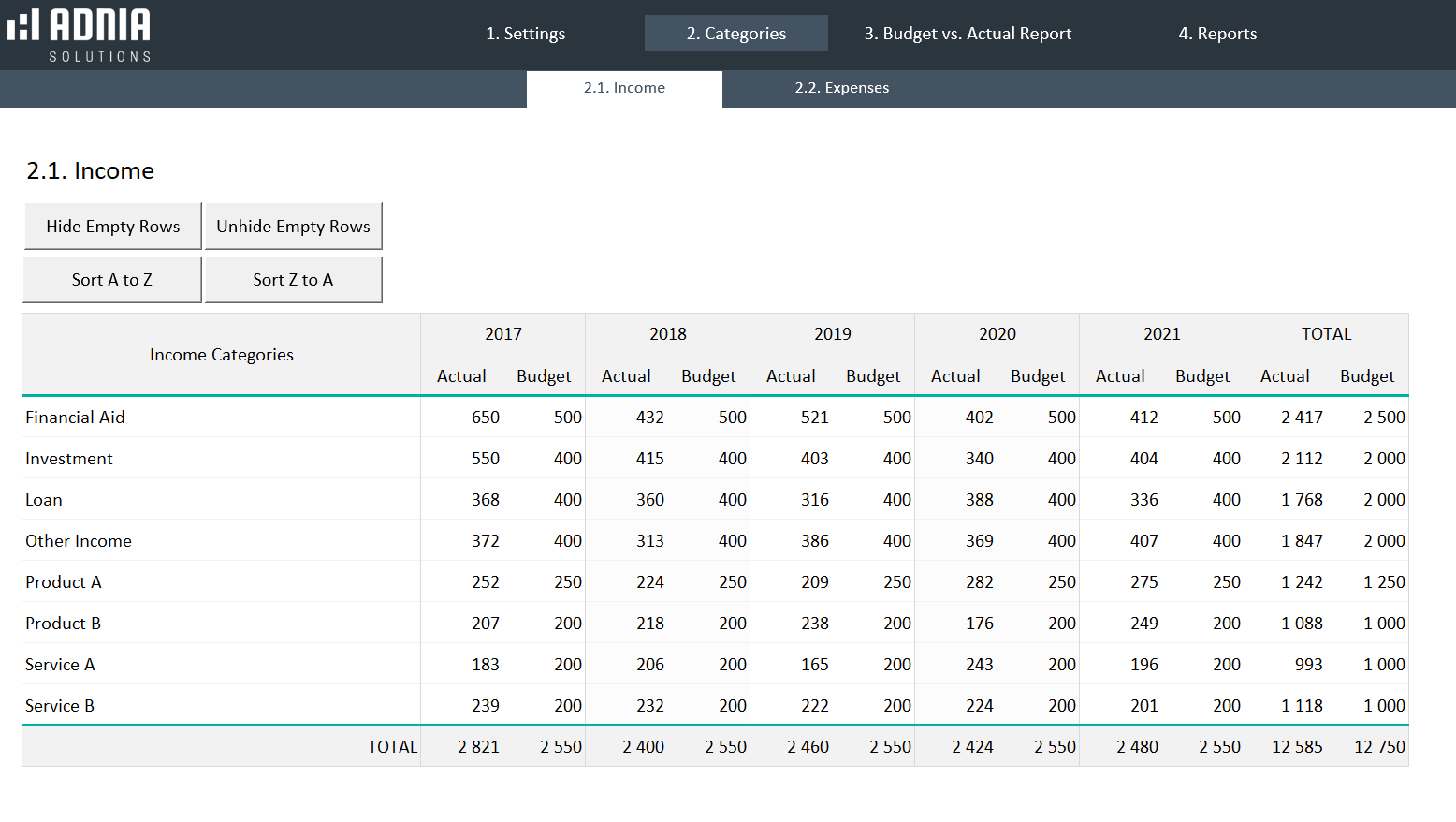Go to the 4. Reports tab
The width and height of the screenshot is (1456, 822).
point(1216,34)
